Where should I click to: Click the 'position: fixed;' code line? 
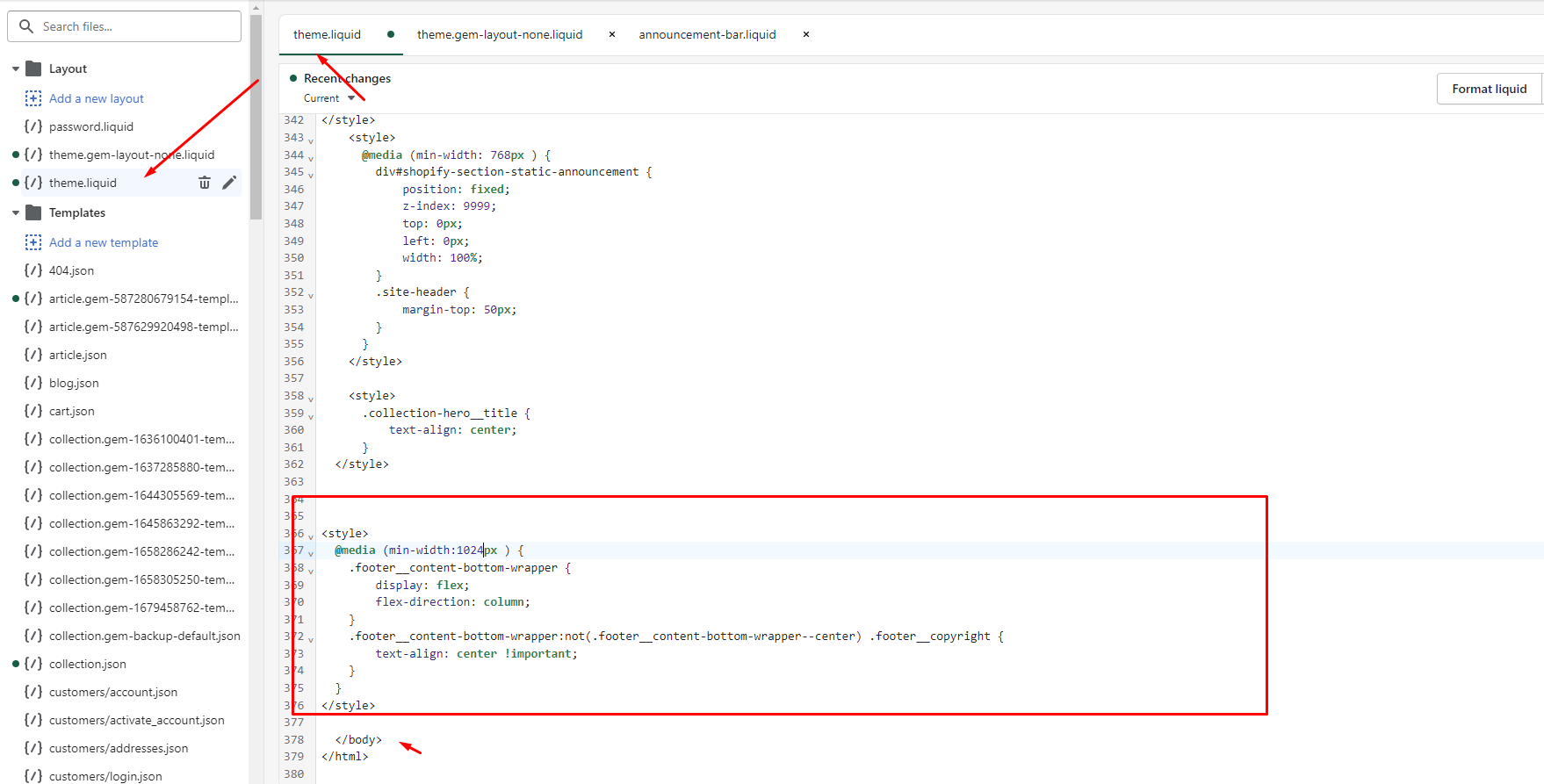point(456,189)
